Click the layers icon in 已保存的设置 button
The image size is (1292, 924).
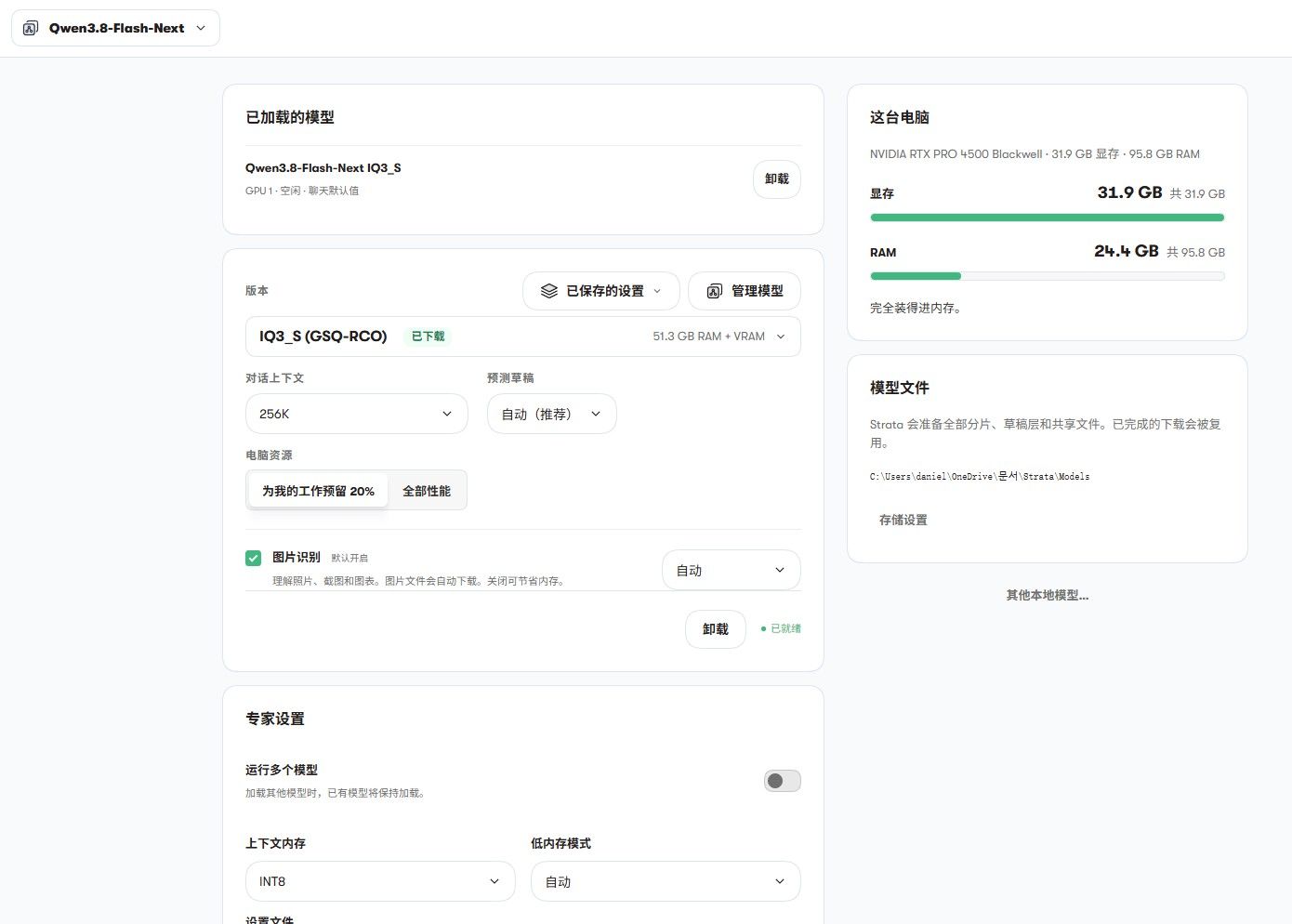pyautogui.click(x=549, y=291)
